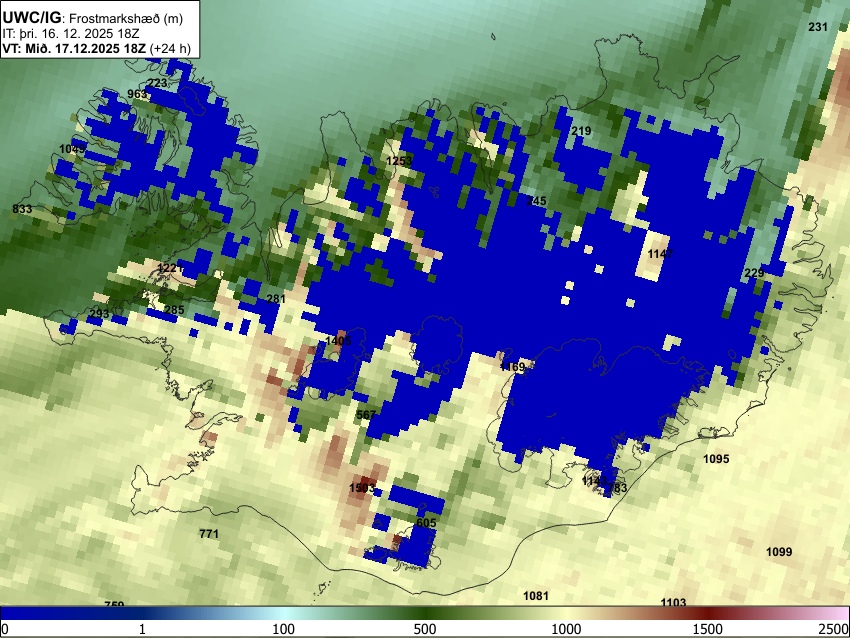Click the map value 281
850x638 pixels.
[276, 299]
